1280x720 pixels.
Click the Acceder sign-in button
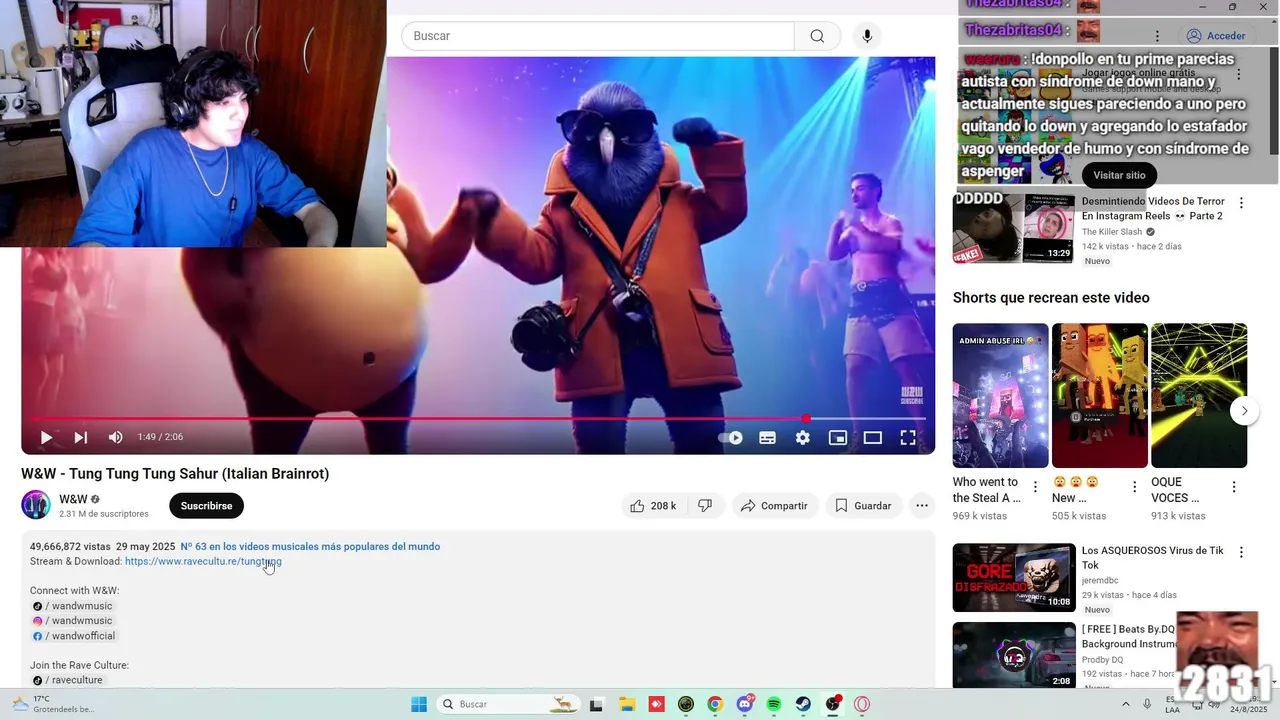click(x=1215, y=36)
